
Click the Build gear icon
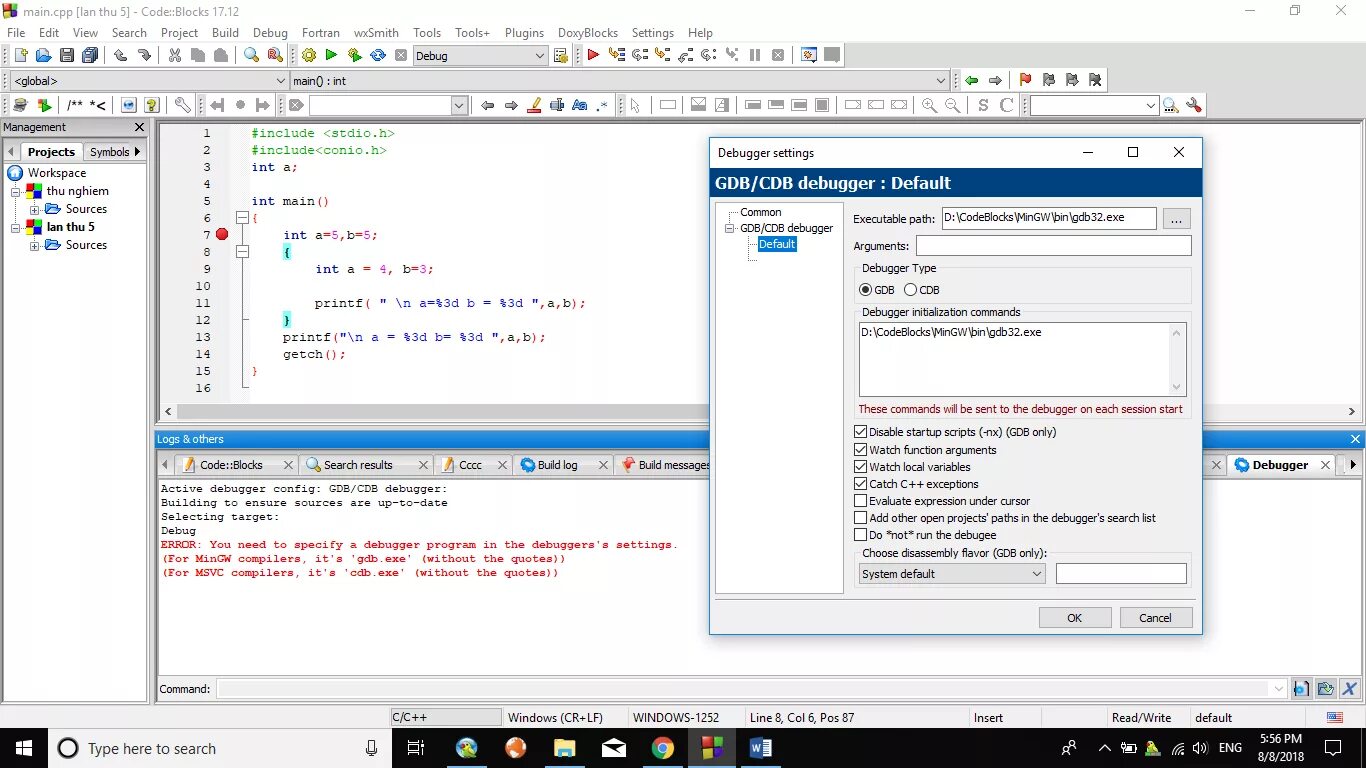click(308, 56)
